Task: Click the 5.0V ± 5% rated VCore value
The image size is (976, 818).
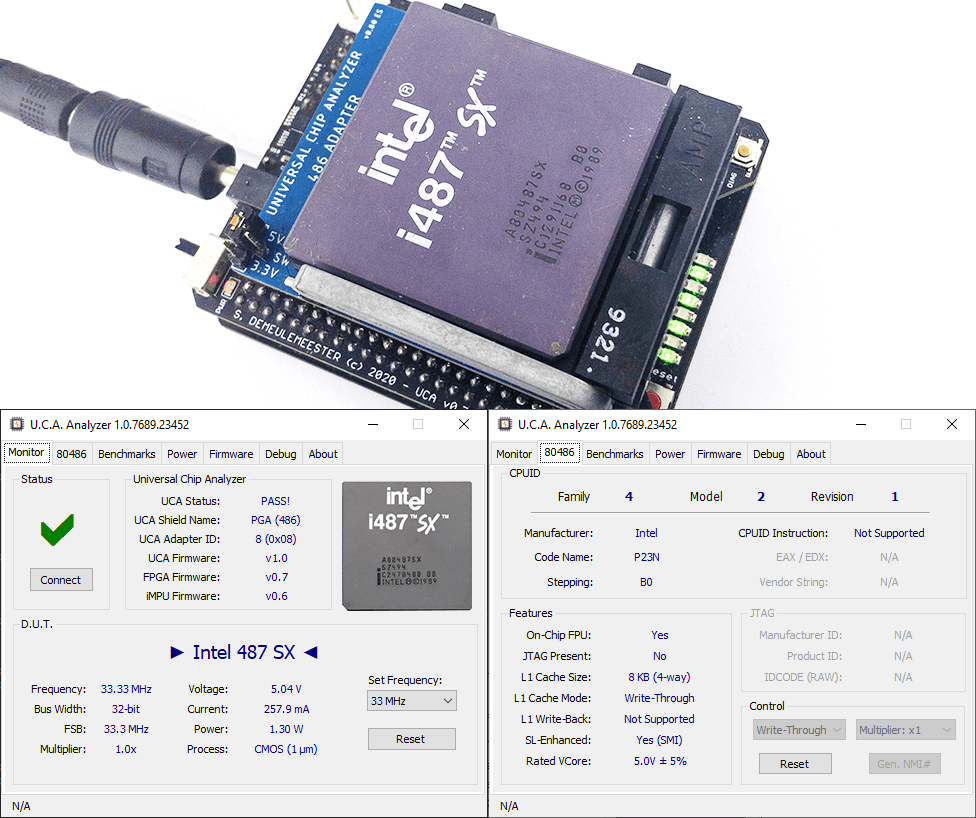Action: click(660, 761)
